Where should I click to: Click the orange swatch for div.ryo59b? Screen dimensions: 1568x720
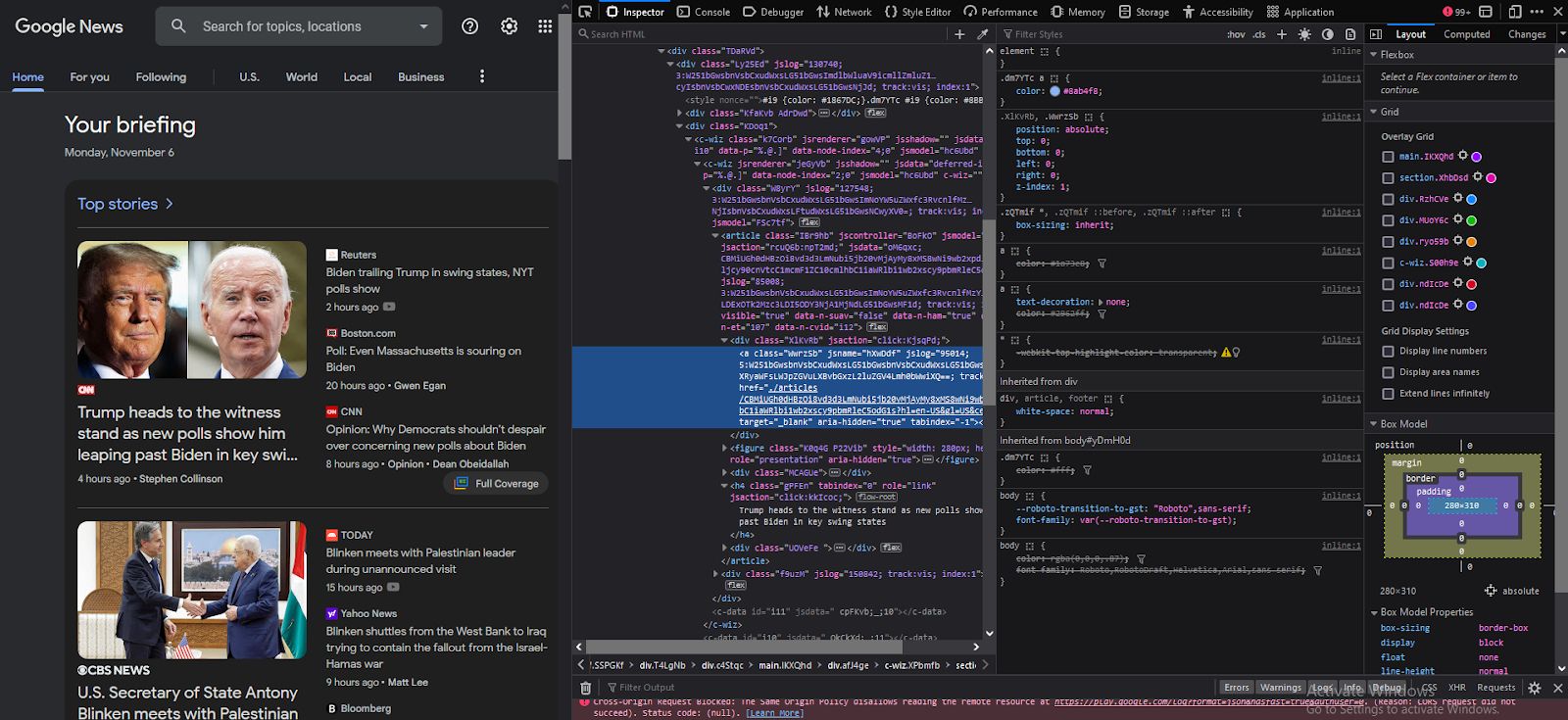pyautogui.click(x=1471, y=242)
